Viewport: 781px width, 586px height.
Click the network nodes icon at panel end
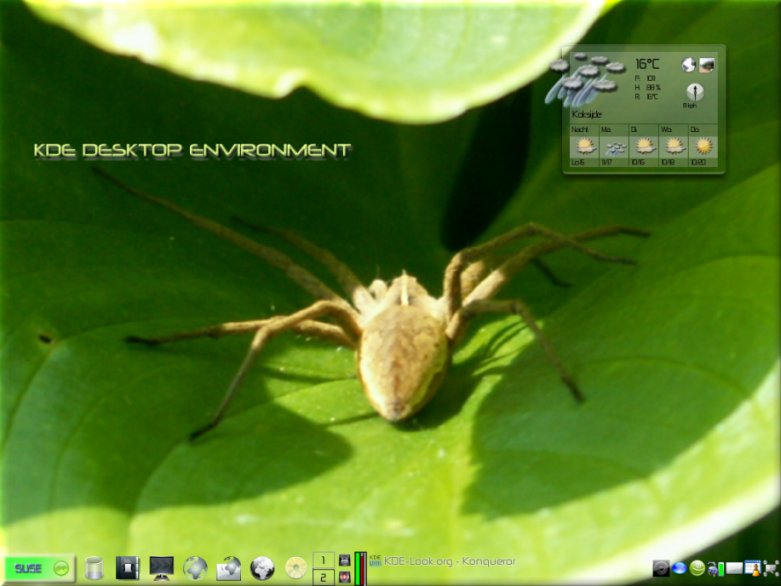click(x=771, y=568)
